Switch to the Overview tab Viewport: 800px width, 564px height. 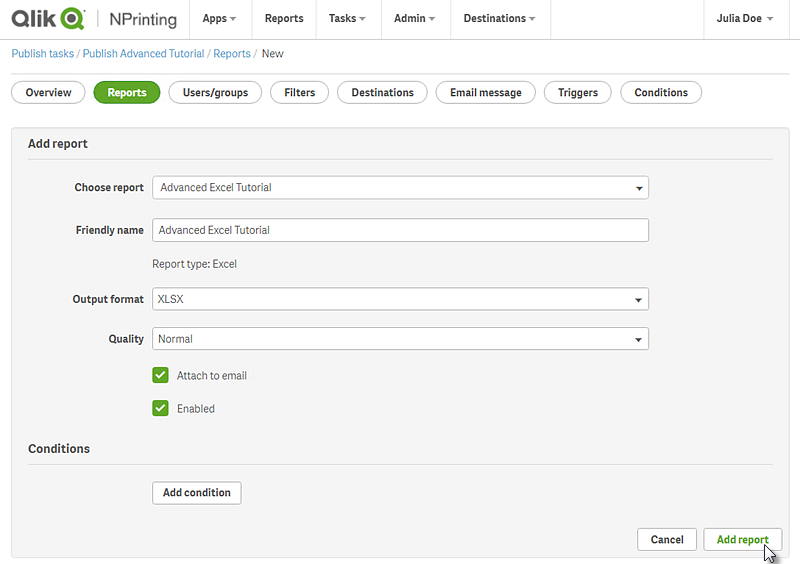click(x=48, y=92)
